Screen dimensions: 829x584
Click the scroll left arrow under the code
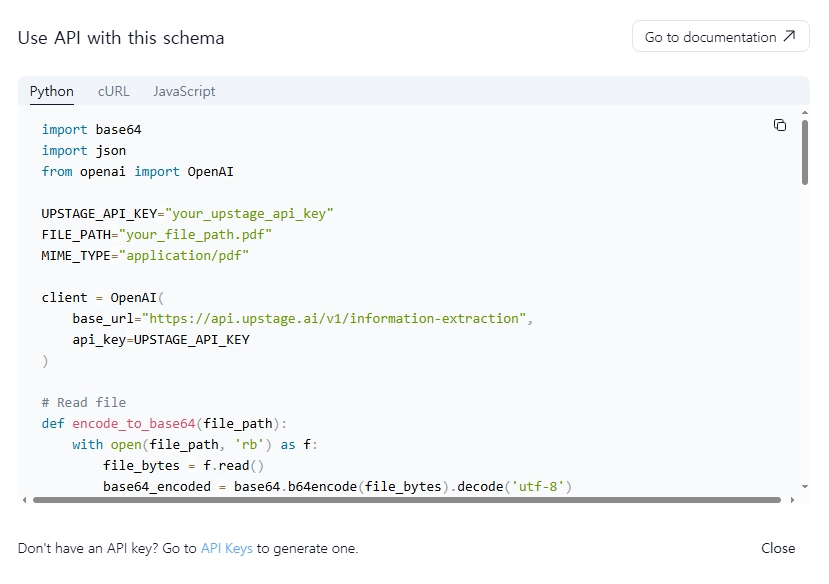click(26, 499)
